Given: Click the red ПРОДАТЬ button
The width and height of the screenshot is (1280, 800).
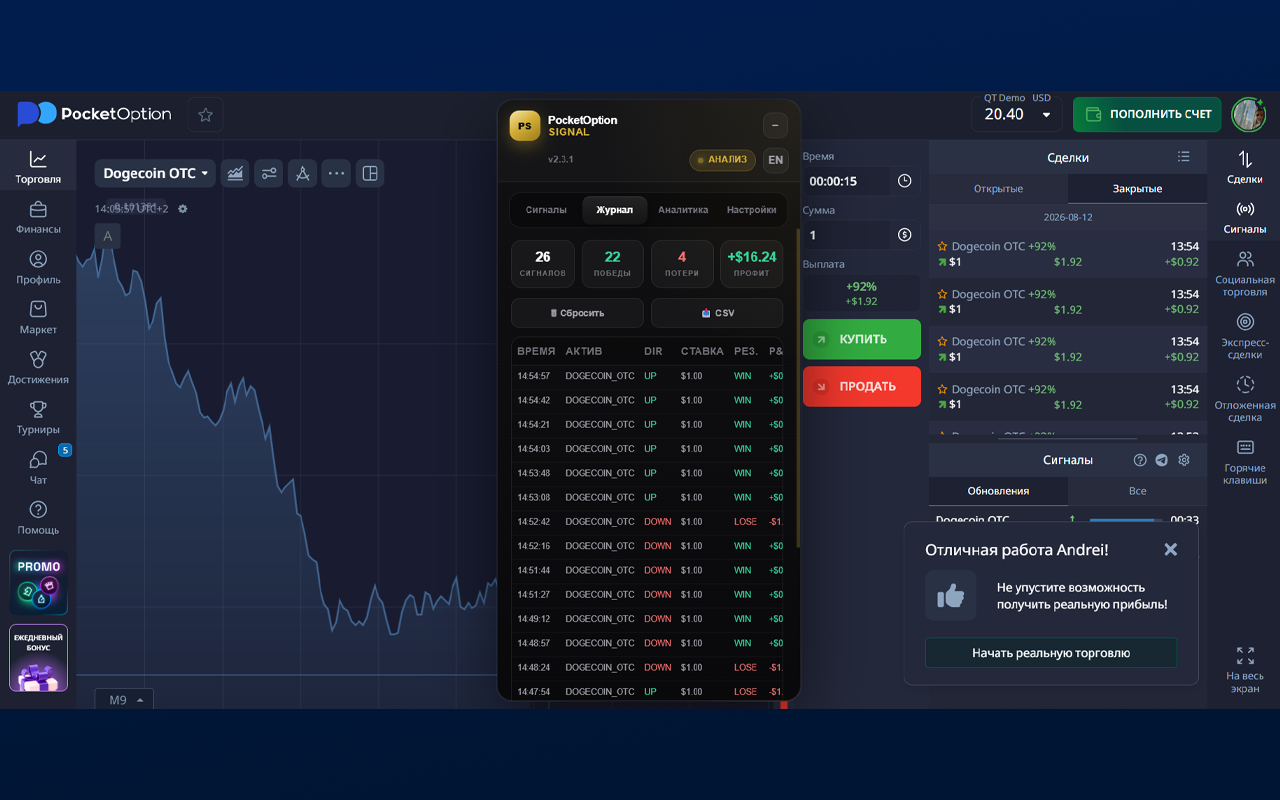Looking at the screenshot, I should (x=861, y=386).
